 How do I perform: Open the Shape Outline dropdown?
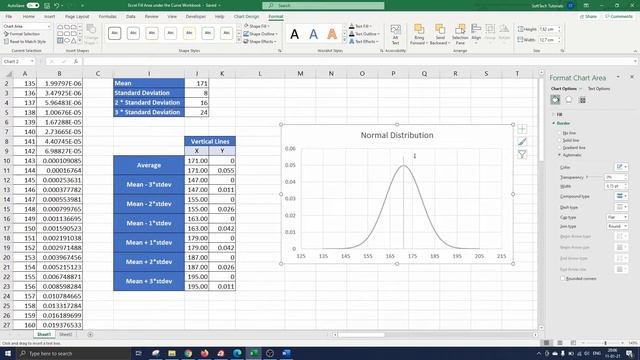coord(260,34)
